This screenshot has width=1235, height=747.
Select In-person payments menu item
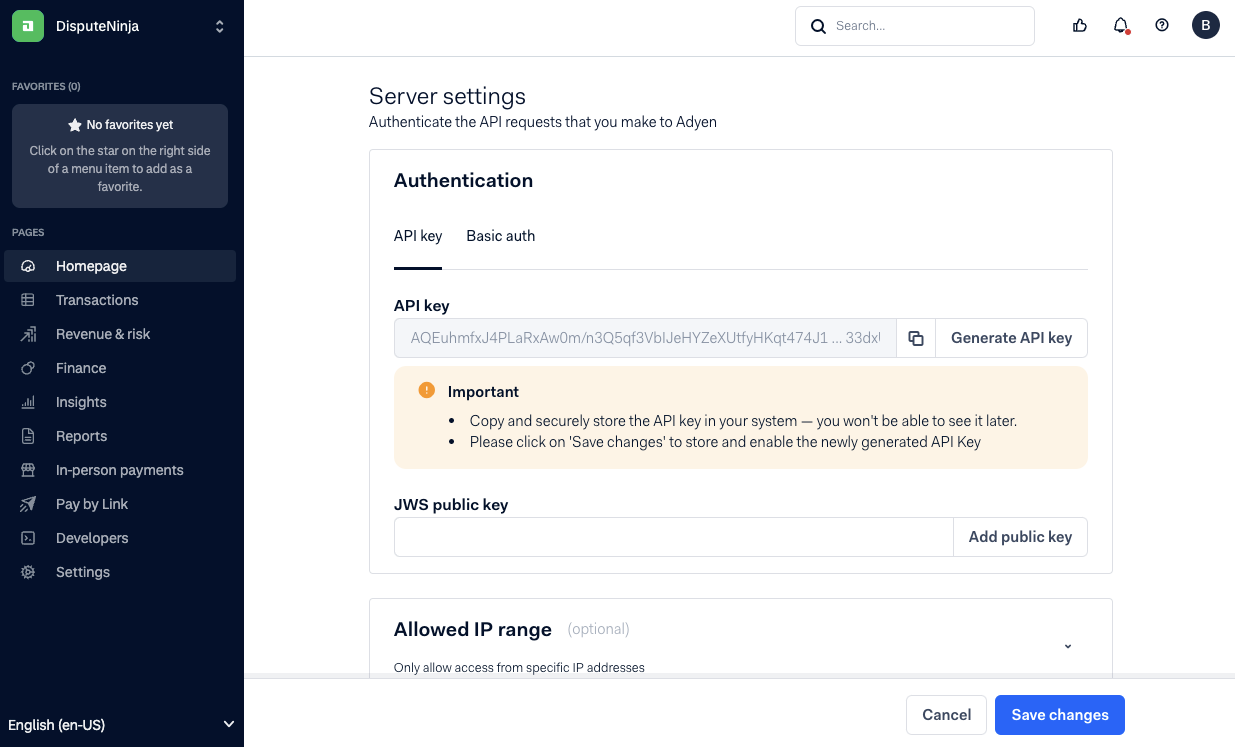[120, 470]
